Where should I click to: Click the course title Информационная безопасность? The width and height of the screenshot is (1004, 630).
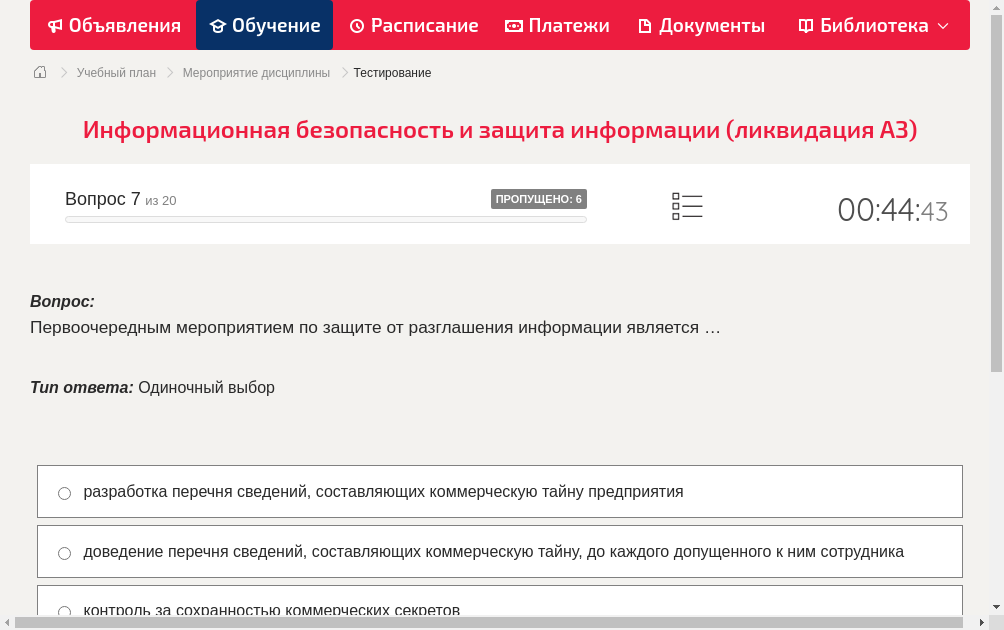(500, 130)
